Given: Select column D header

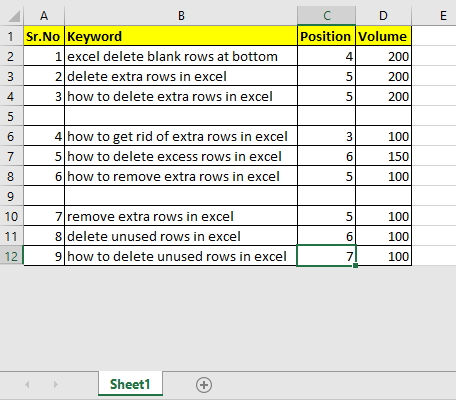Looking at the screenshot, I should point(384,16).
